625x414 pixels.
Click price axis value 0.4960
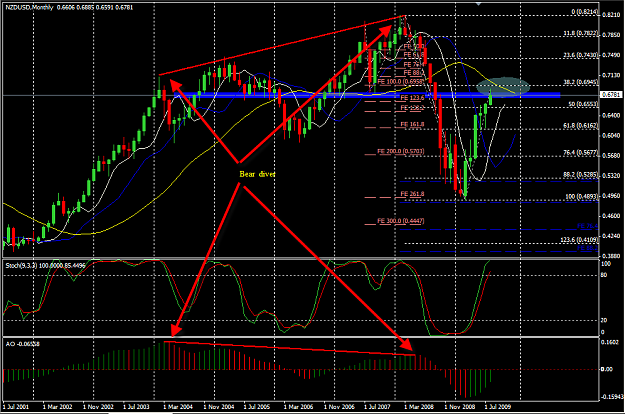tap(611, 196)
